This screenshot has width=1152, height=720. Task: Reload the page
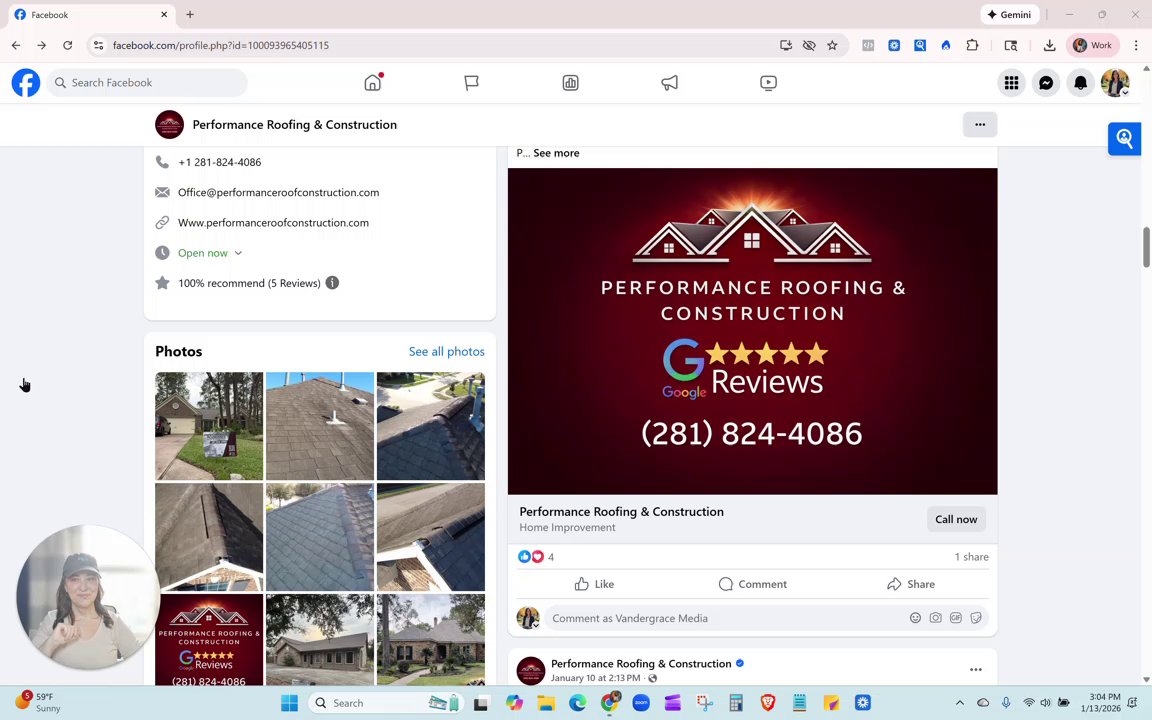click(68, 46)
